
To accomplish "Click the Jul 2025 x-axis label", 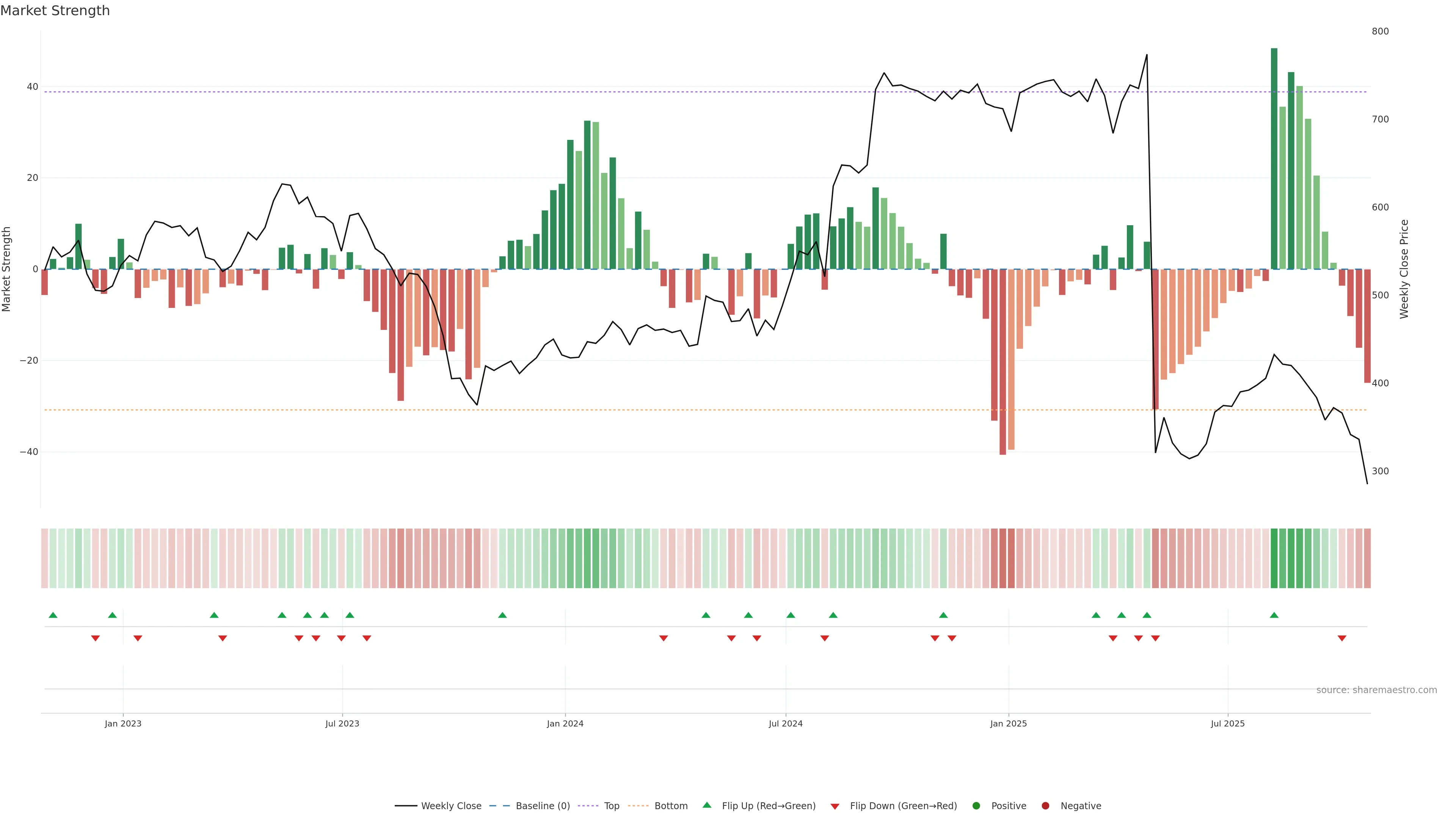I will (1228, 723).
